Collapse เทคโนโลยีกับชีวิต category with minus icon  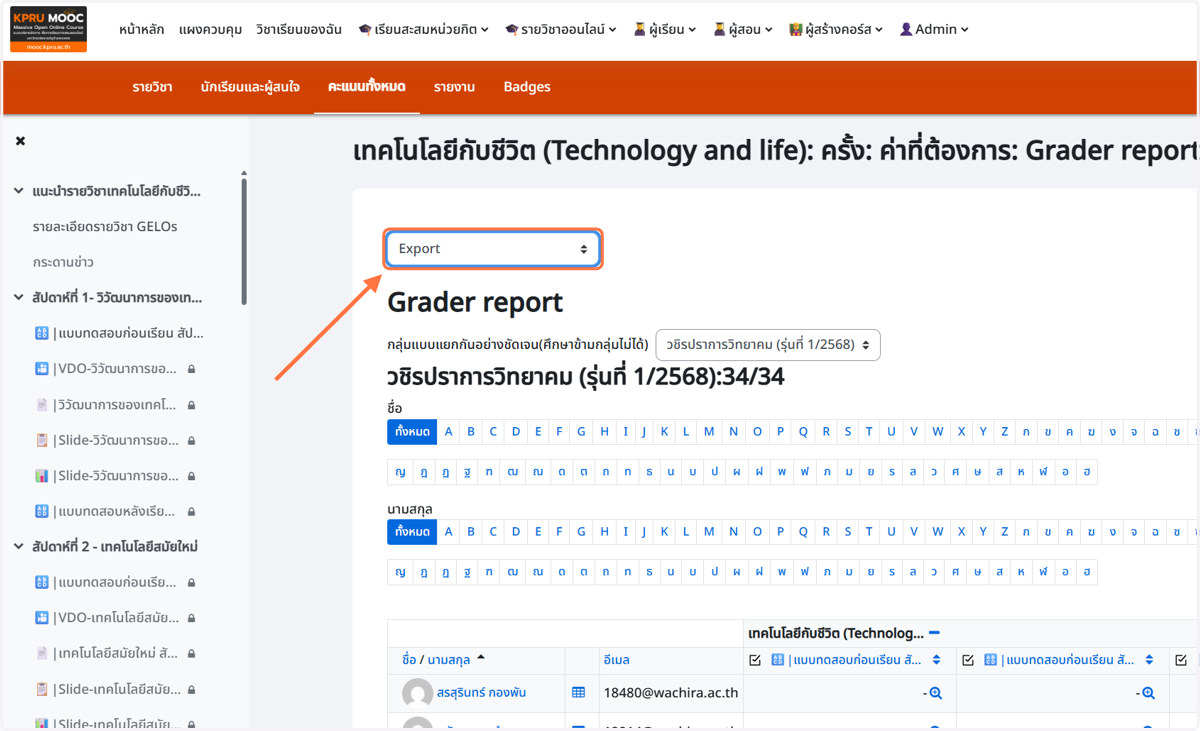click(934, 633)
